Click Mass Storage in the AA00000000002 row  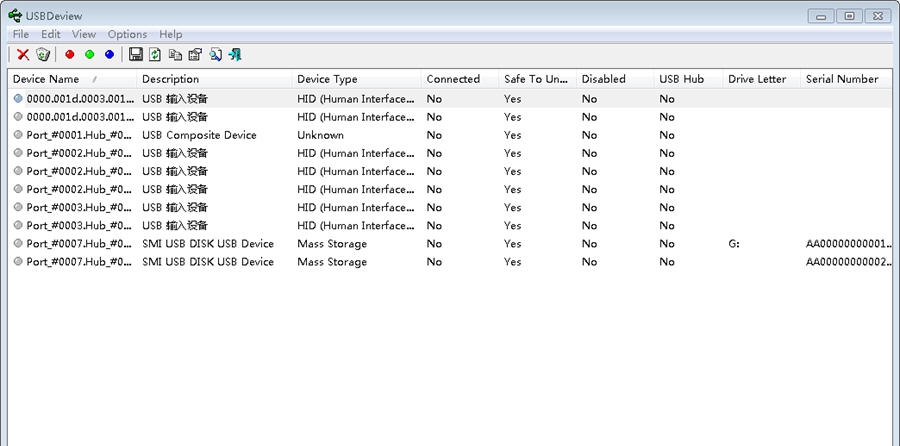332,262
